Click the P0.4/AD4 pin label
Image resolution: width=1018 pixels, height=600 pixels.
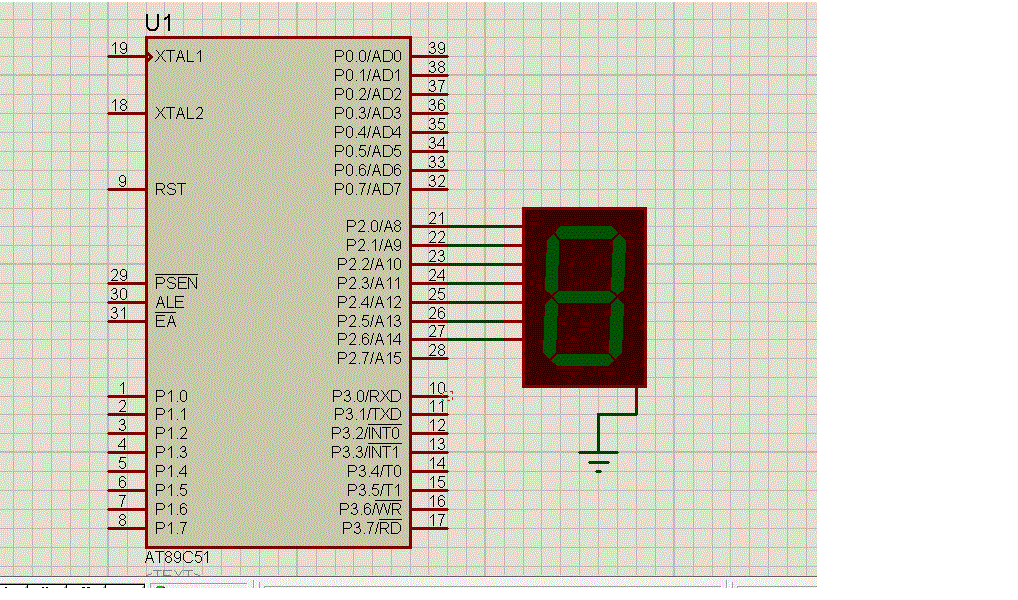pyautogui.click(x=367, y=132)
